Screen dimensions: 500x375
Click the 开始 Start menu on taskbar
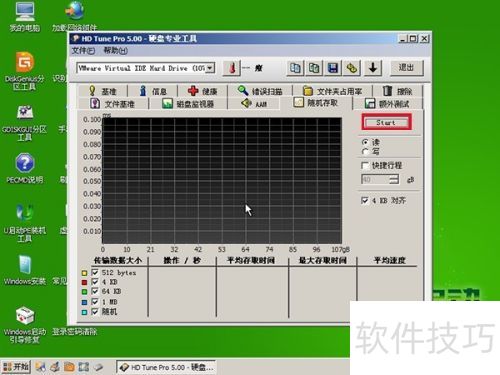click(x=16, y=367)
